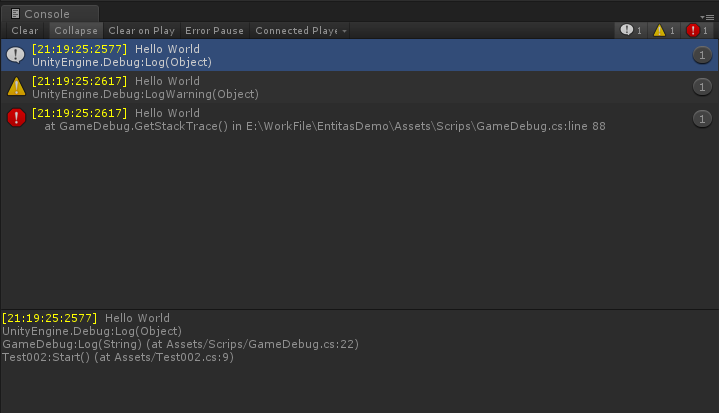719x413 pixels.
Task: Click the red error icon in log list
Action: (16, 118)
